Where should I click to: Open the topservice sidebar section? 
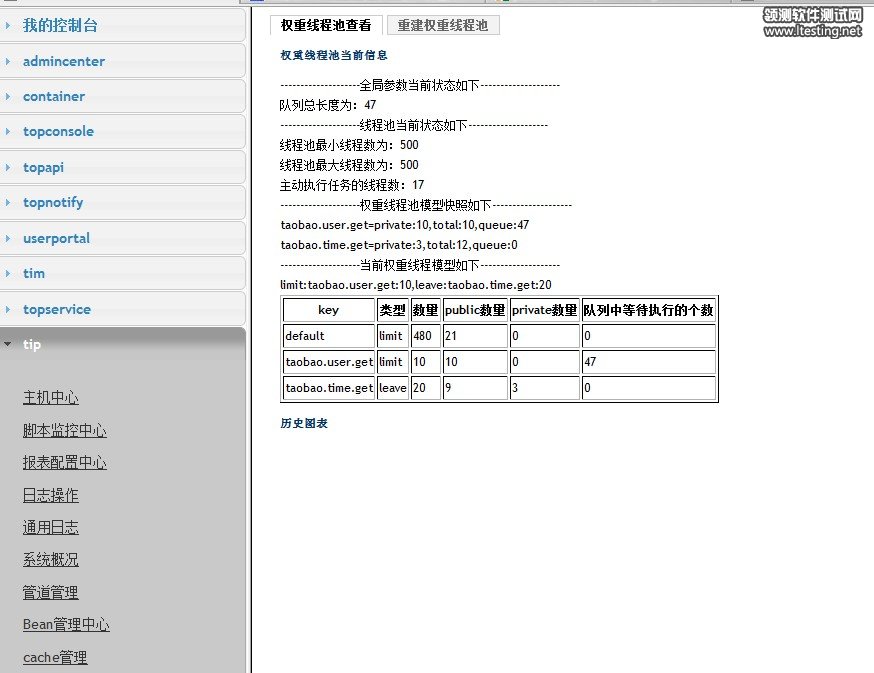(57, 309)
